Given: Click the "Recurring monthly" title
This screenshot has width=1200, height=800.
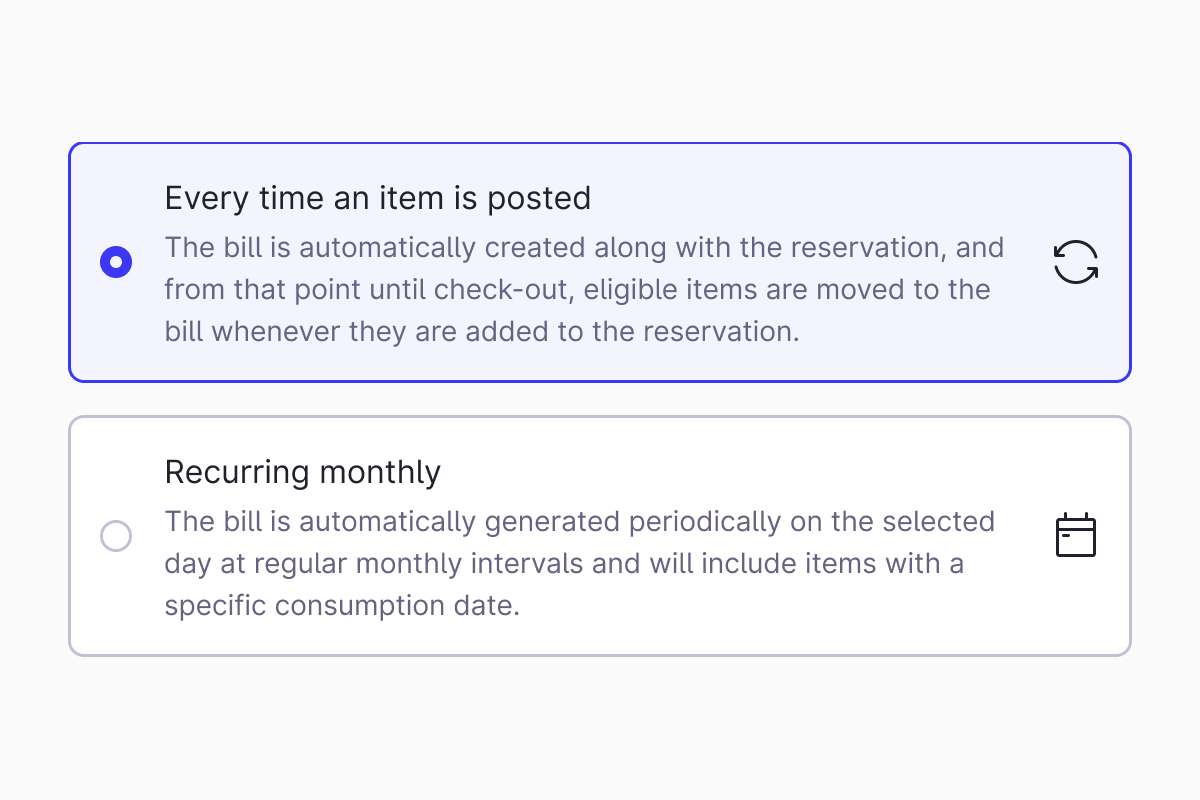Looking at the screenshot, I should click(302, 472).
